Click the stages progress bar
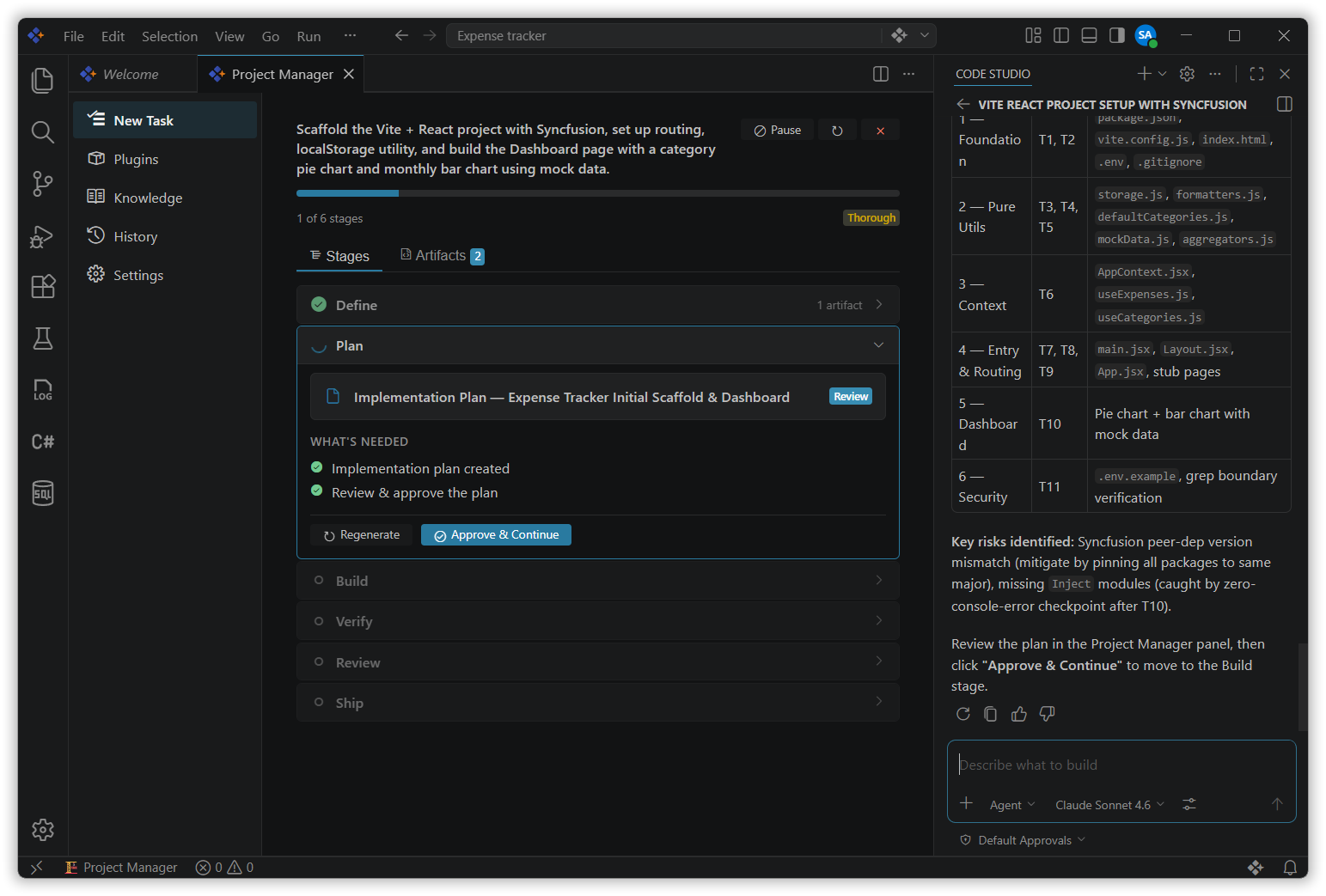The height and width of the screenshot is (896, 1326). point(598,193)
